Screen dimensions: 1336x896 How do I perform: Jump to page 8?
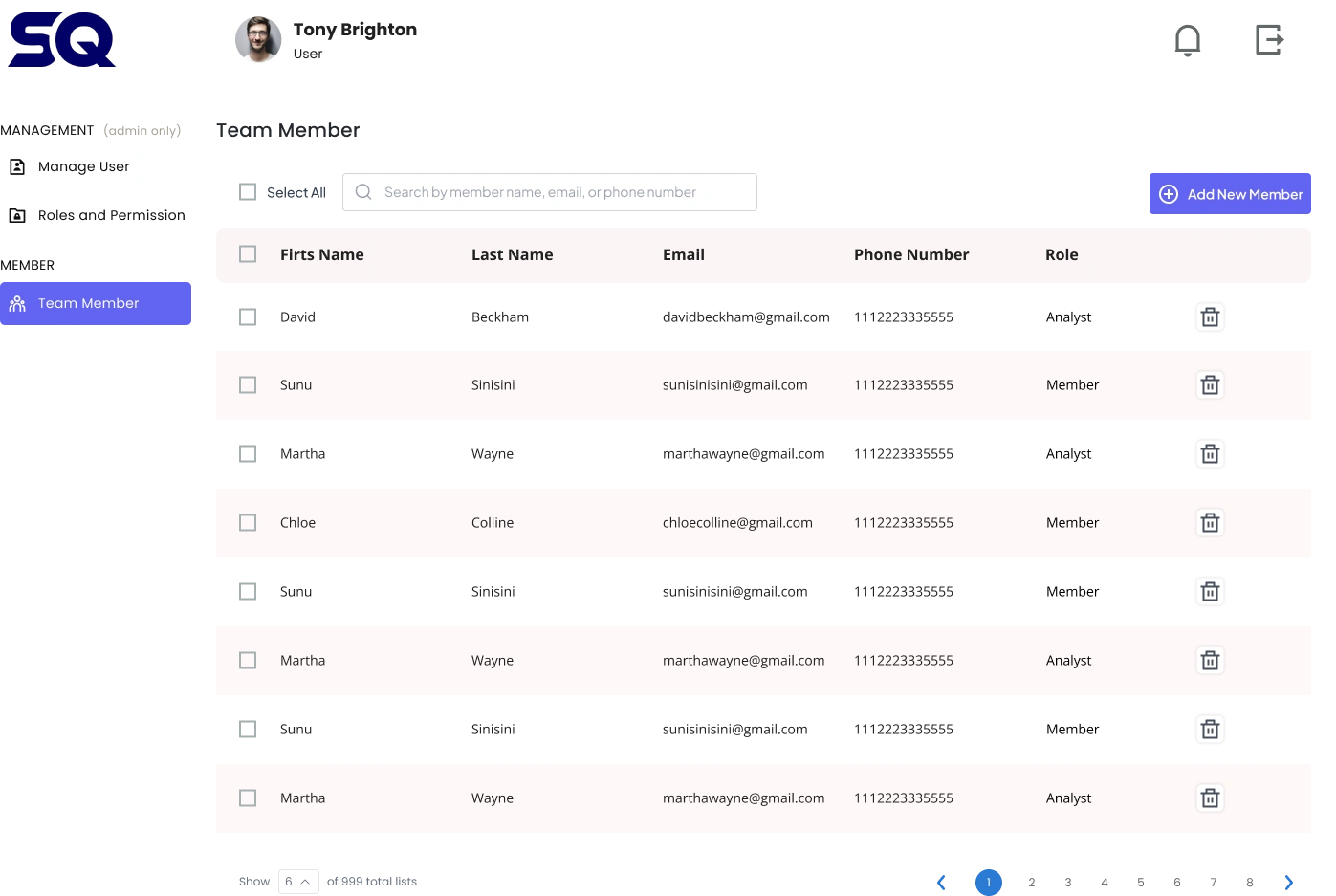pyautogui.click(x=1250, y=883)
